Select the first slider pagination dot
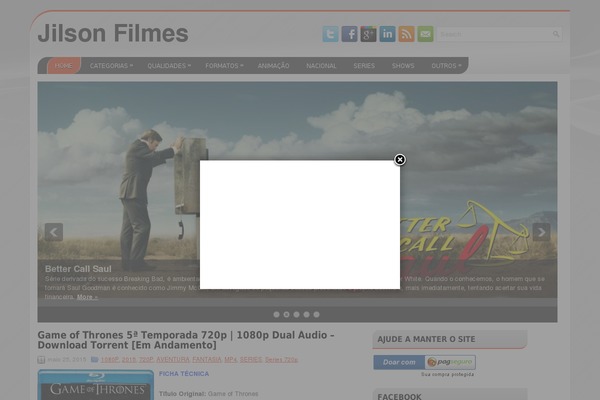 (x=276, y=314)
